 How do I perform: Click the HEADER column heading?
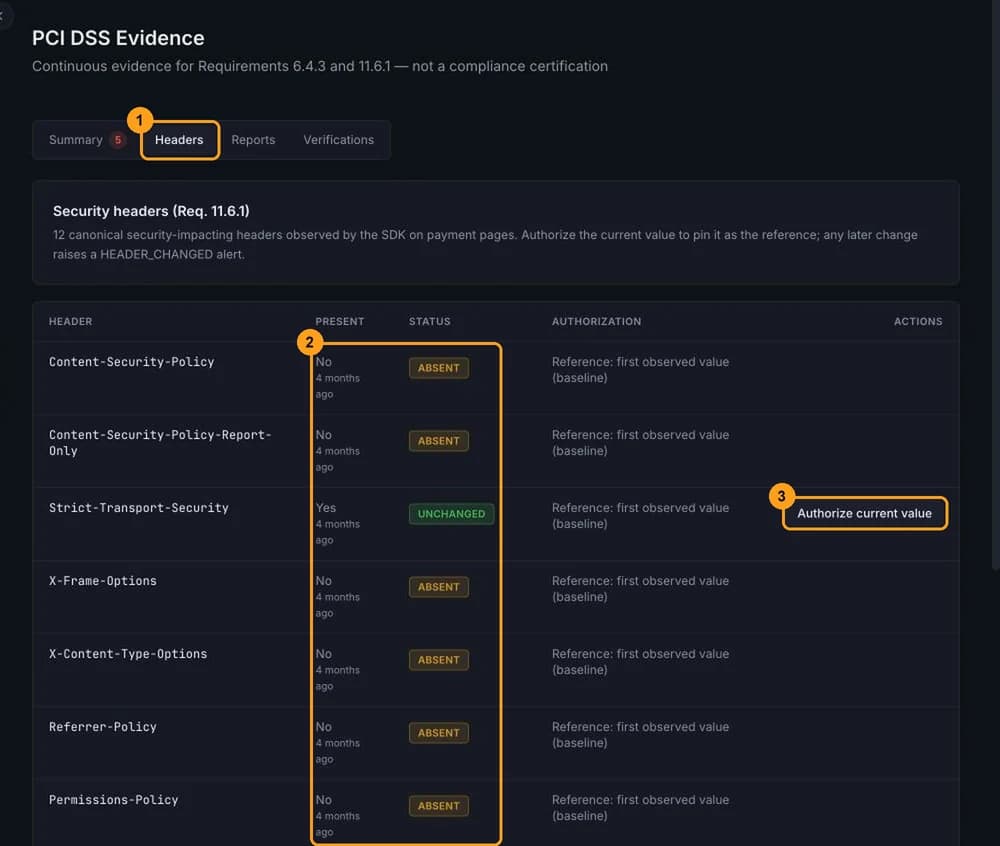coord(71,321)
